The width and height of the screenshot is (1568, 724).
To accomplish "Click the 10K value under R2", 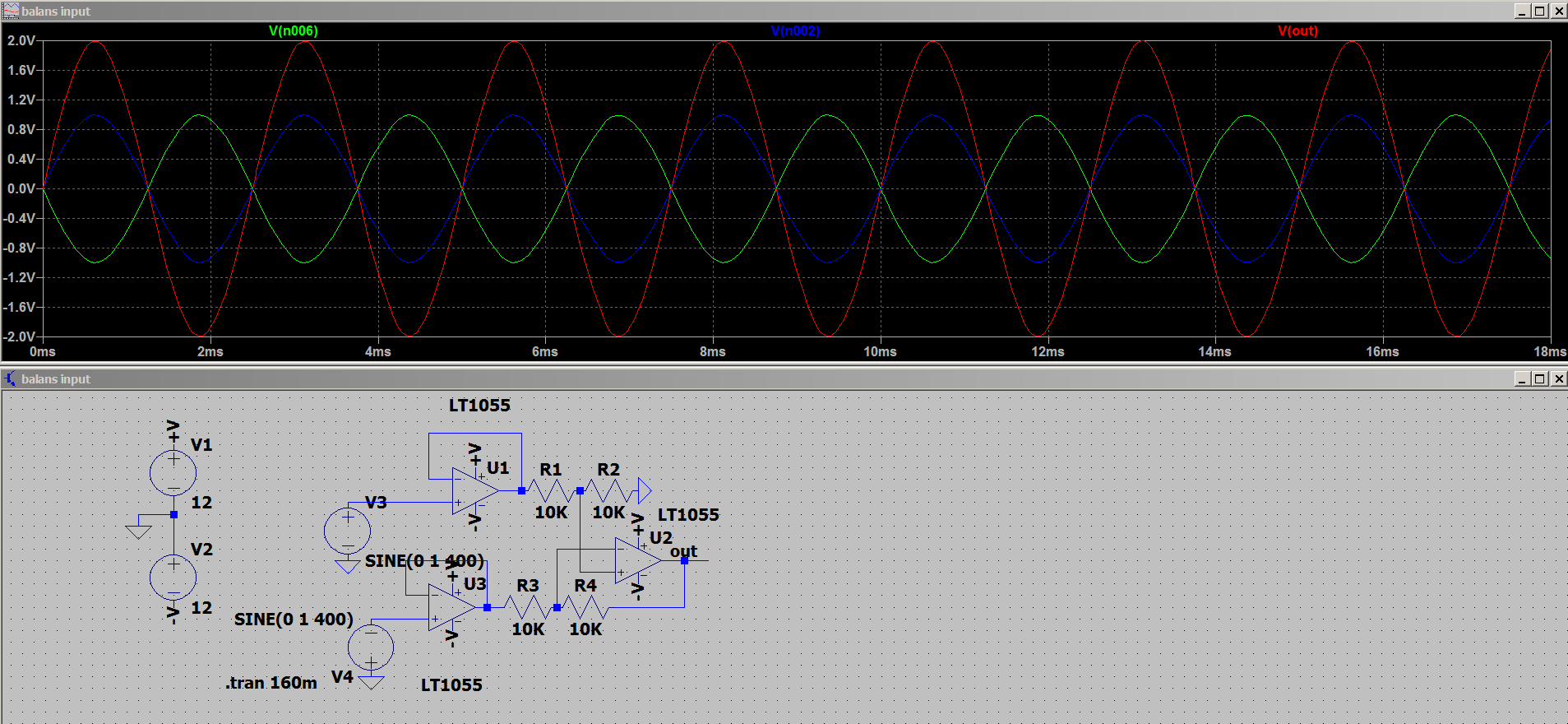I will click(608, 512).
